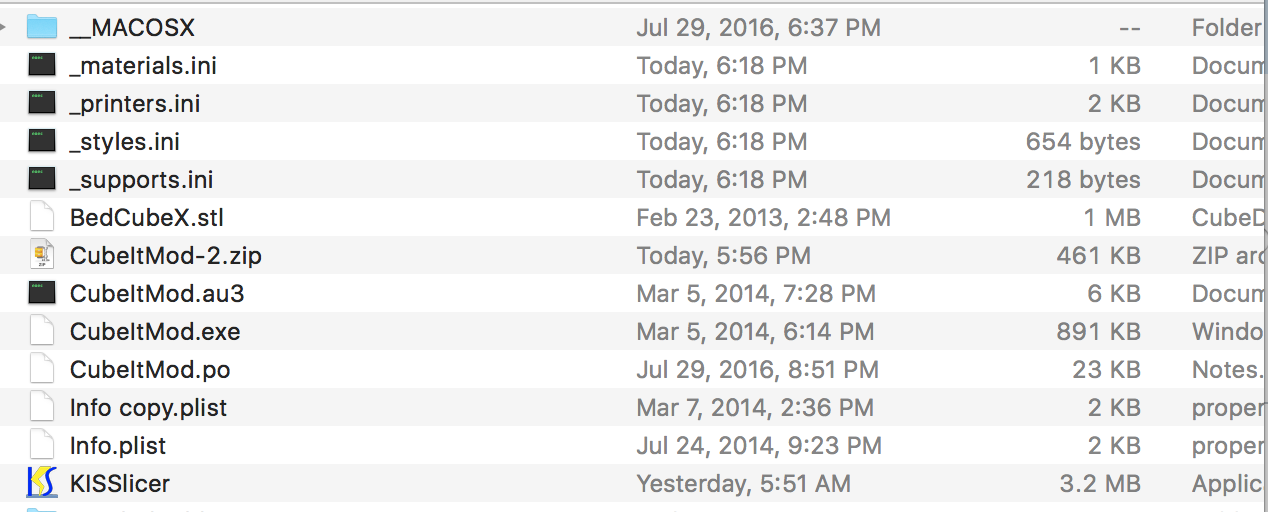Click the _materials.ini file name
This screenshot has width=1268, height=512.
coord(143,66)
